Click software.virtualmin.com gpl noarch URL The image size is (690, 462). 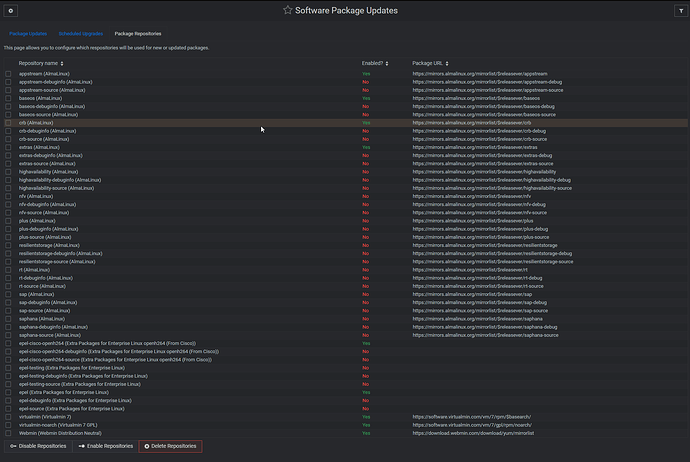tap(472, 425)
